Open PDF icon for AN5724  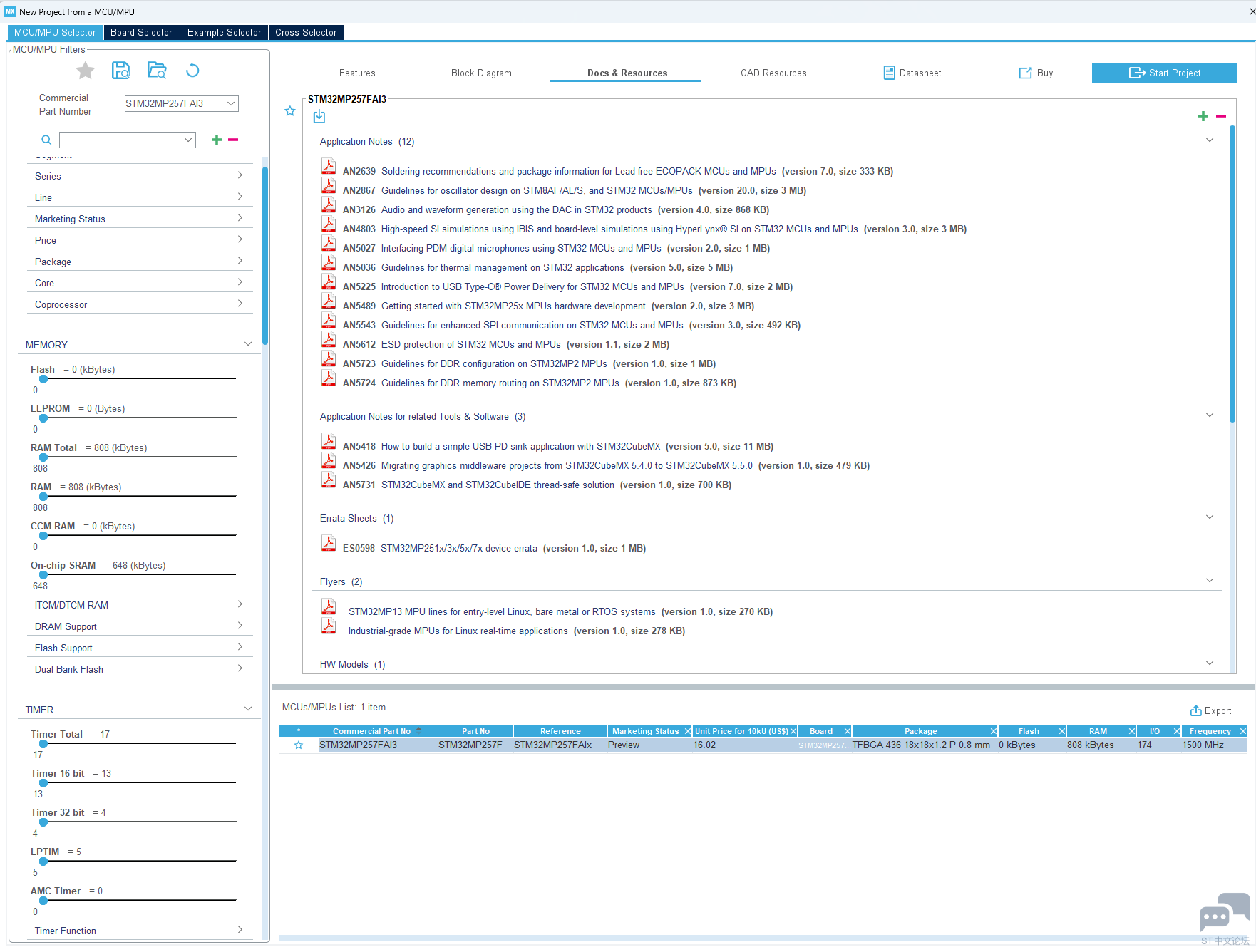329,378
